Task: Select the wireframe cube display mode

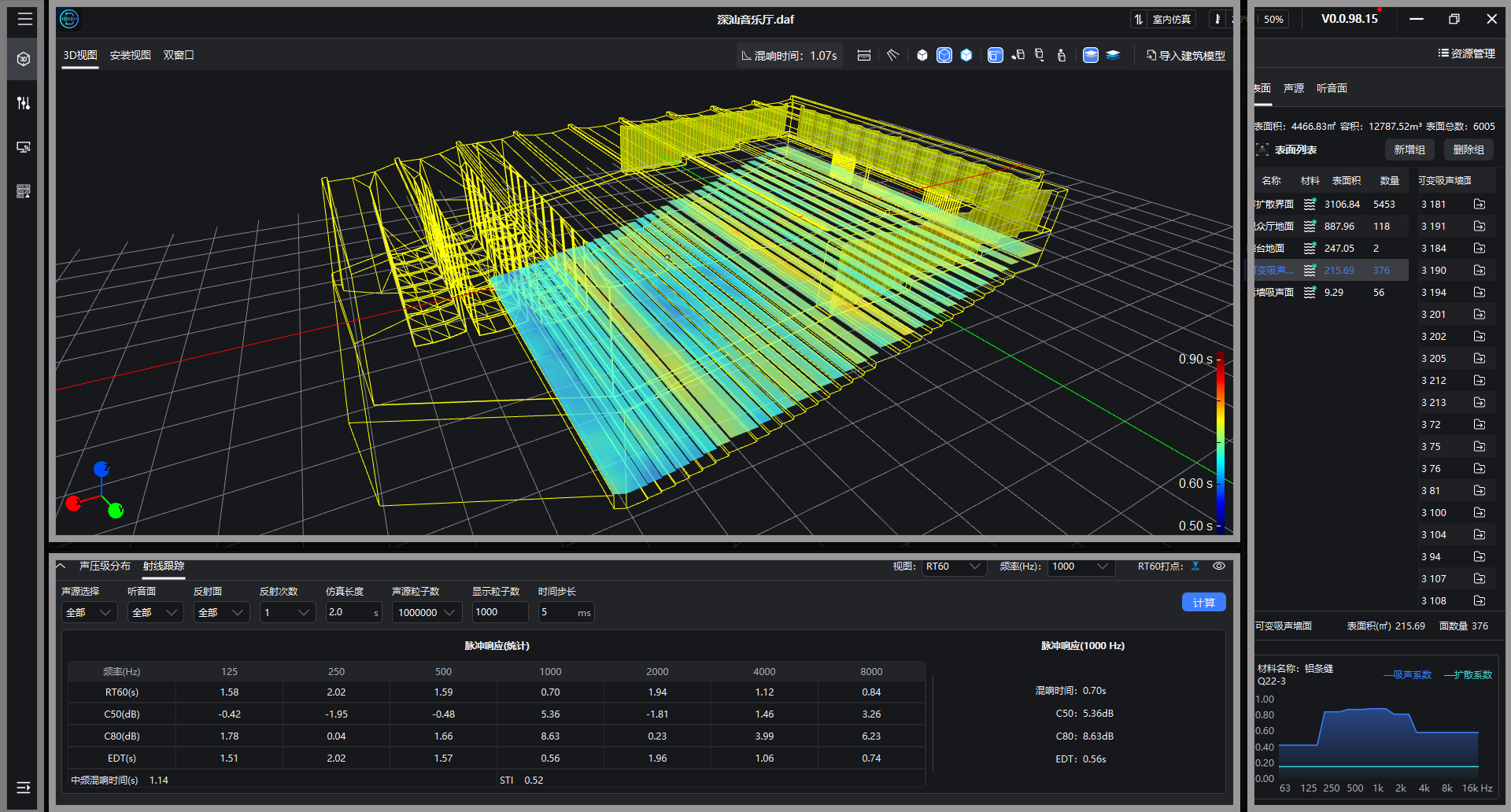Action: 944,55
